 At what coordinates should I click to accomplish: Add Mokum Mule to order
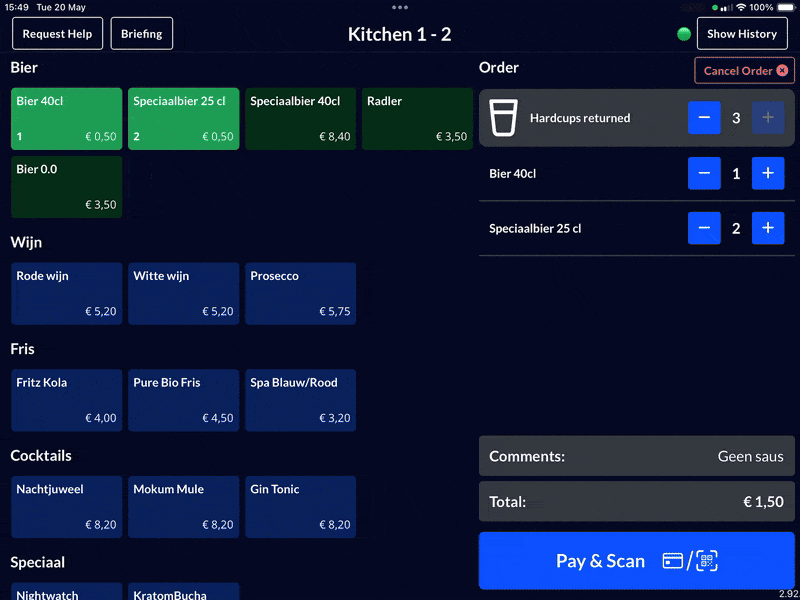(183, 507)
